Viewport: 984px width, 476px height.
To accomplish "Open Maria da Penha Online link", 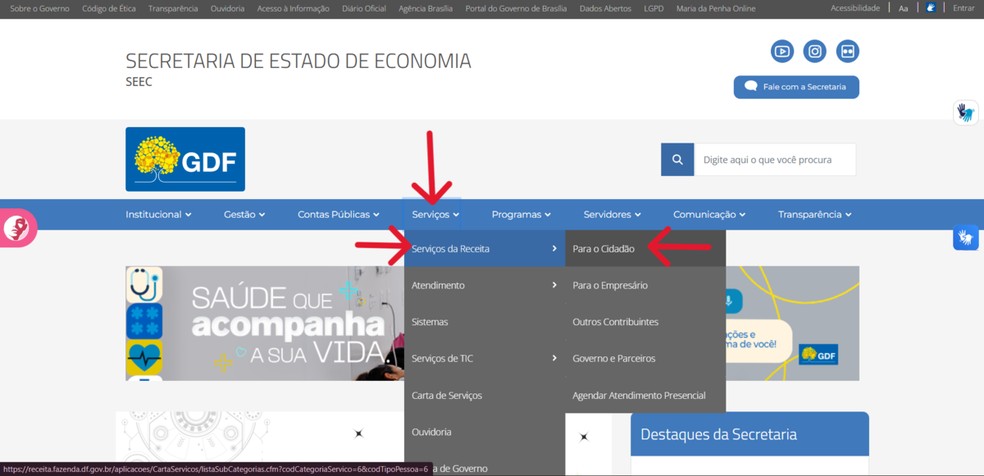I will pyautogui.click(x=716, y=9).
